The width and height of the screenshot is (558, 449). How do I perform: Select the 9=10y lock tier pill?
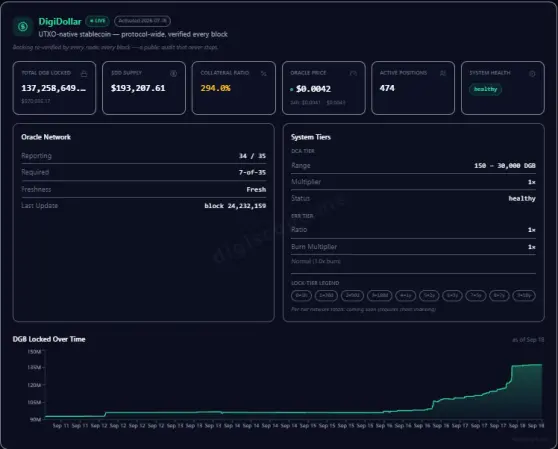point(524,295)
